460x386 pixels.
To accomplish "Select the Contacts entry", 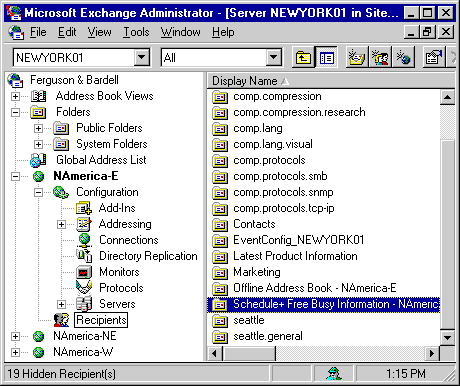I will click(x=254, y=224).
